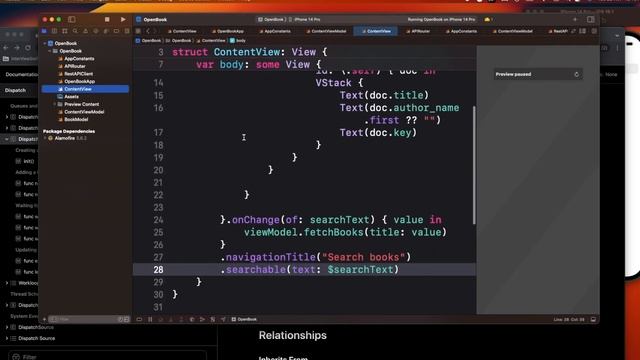Stop the running OpenBook app
The image size is (640, 360).
point(107,20)
